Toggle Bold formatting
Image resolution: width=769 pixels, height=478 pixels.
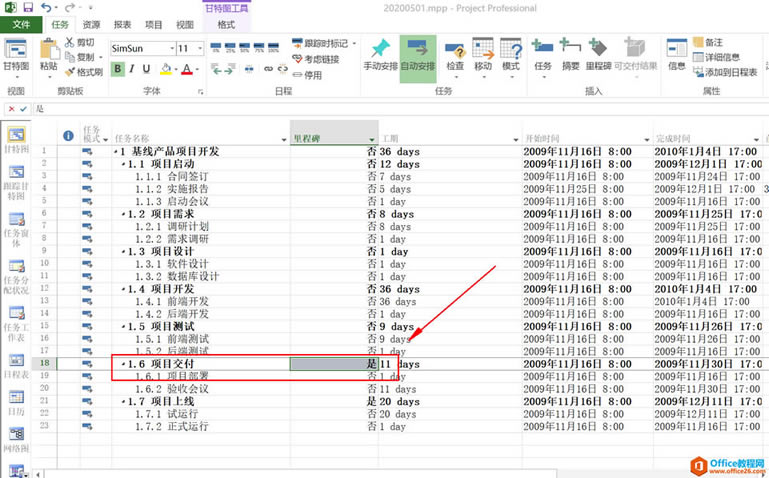point(118,69)
